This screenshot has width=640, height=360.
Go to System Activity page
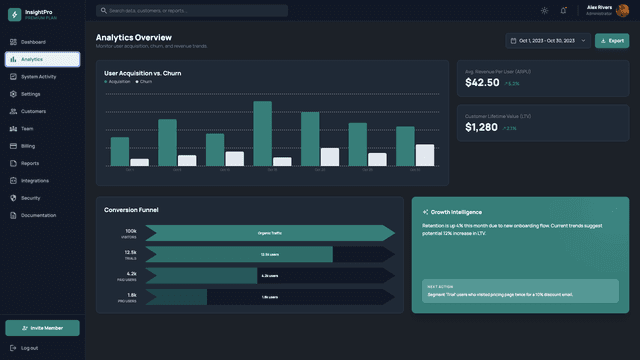(42, 77)
